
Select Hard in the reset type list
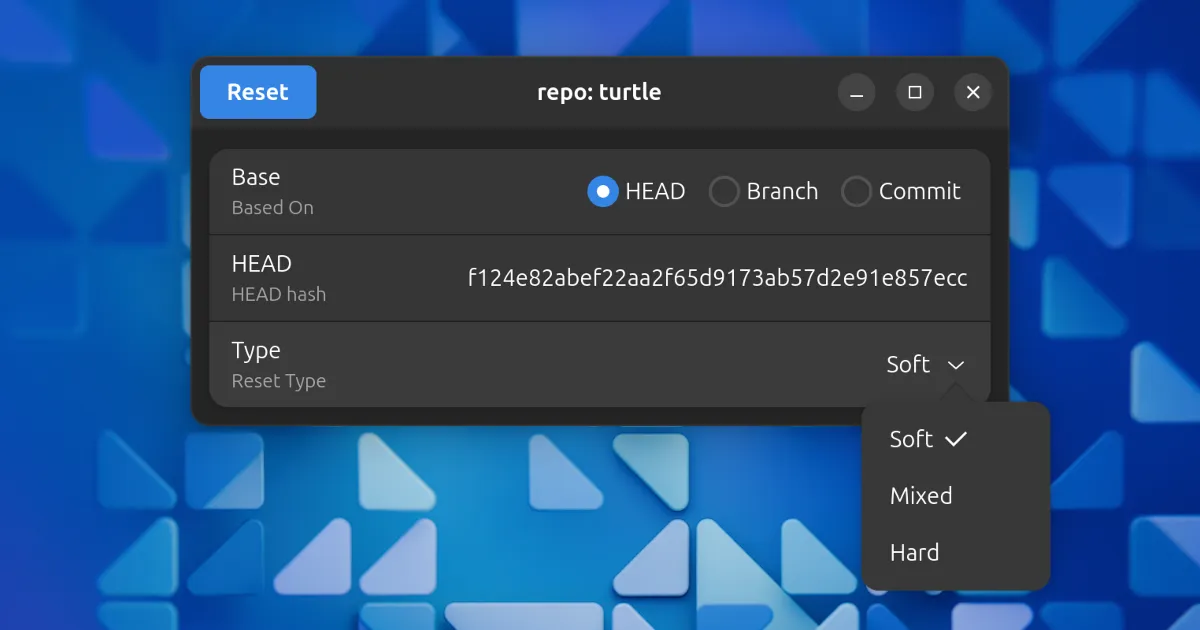915,553
